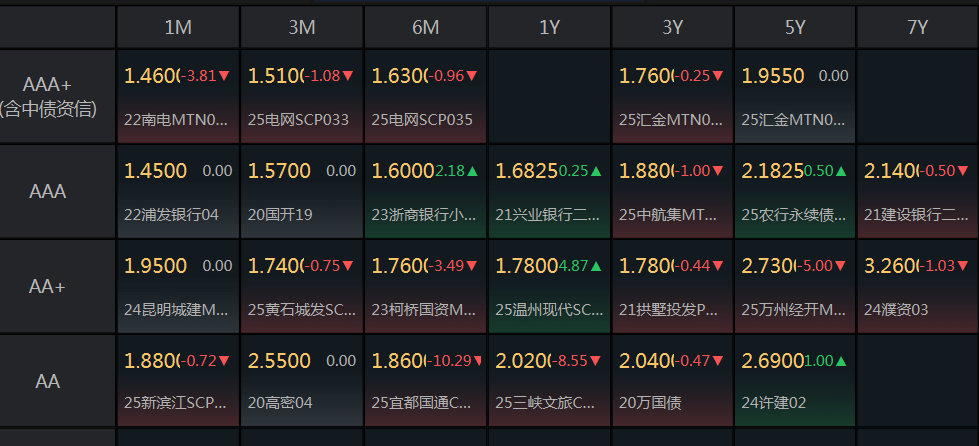Select the 7Y column header
This screenshot has height=446, width=979.
pyautogui.click(x=917, y=27)
